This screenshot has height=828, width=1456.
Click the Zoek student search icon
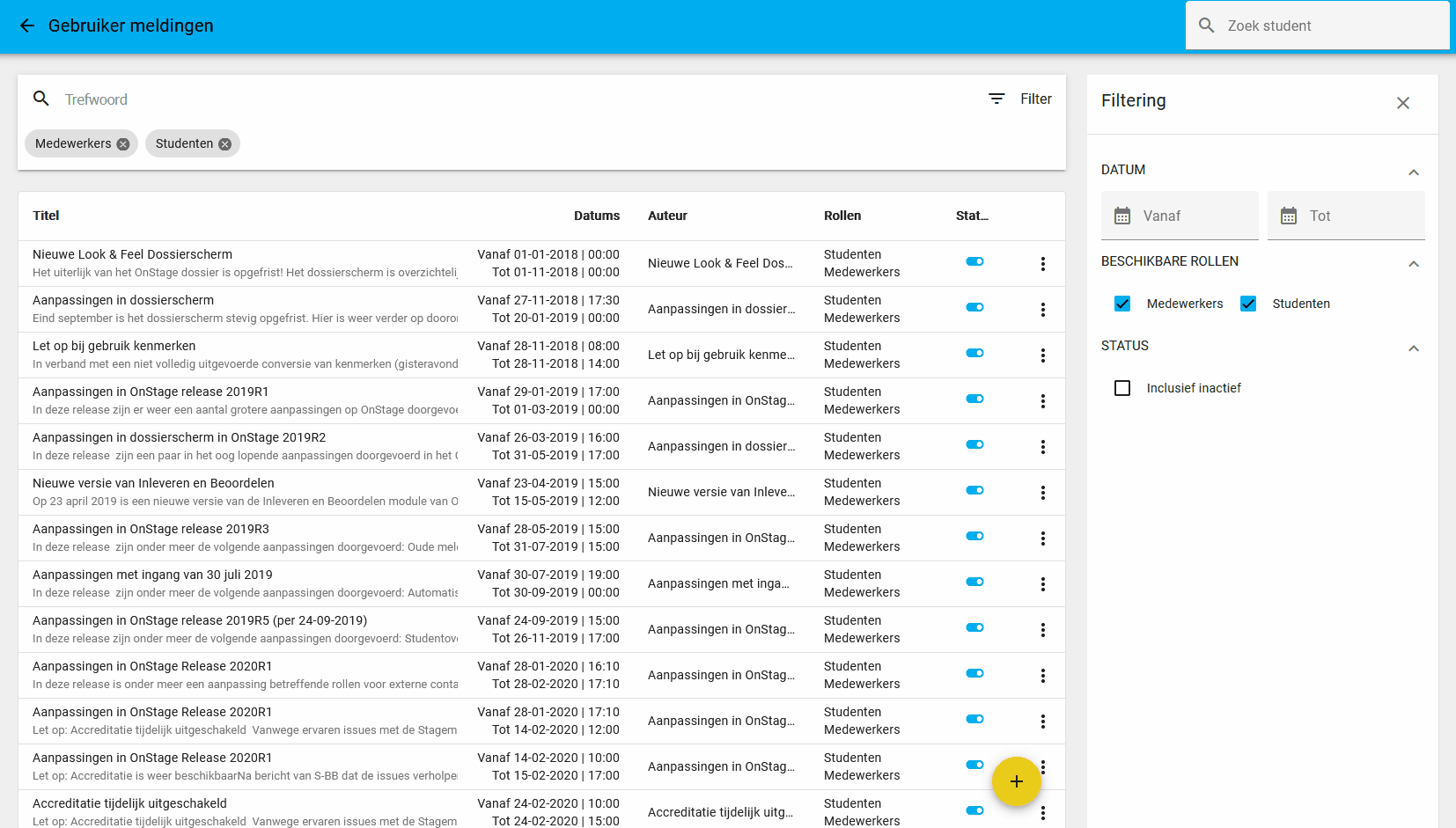click(1207, 26)
